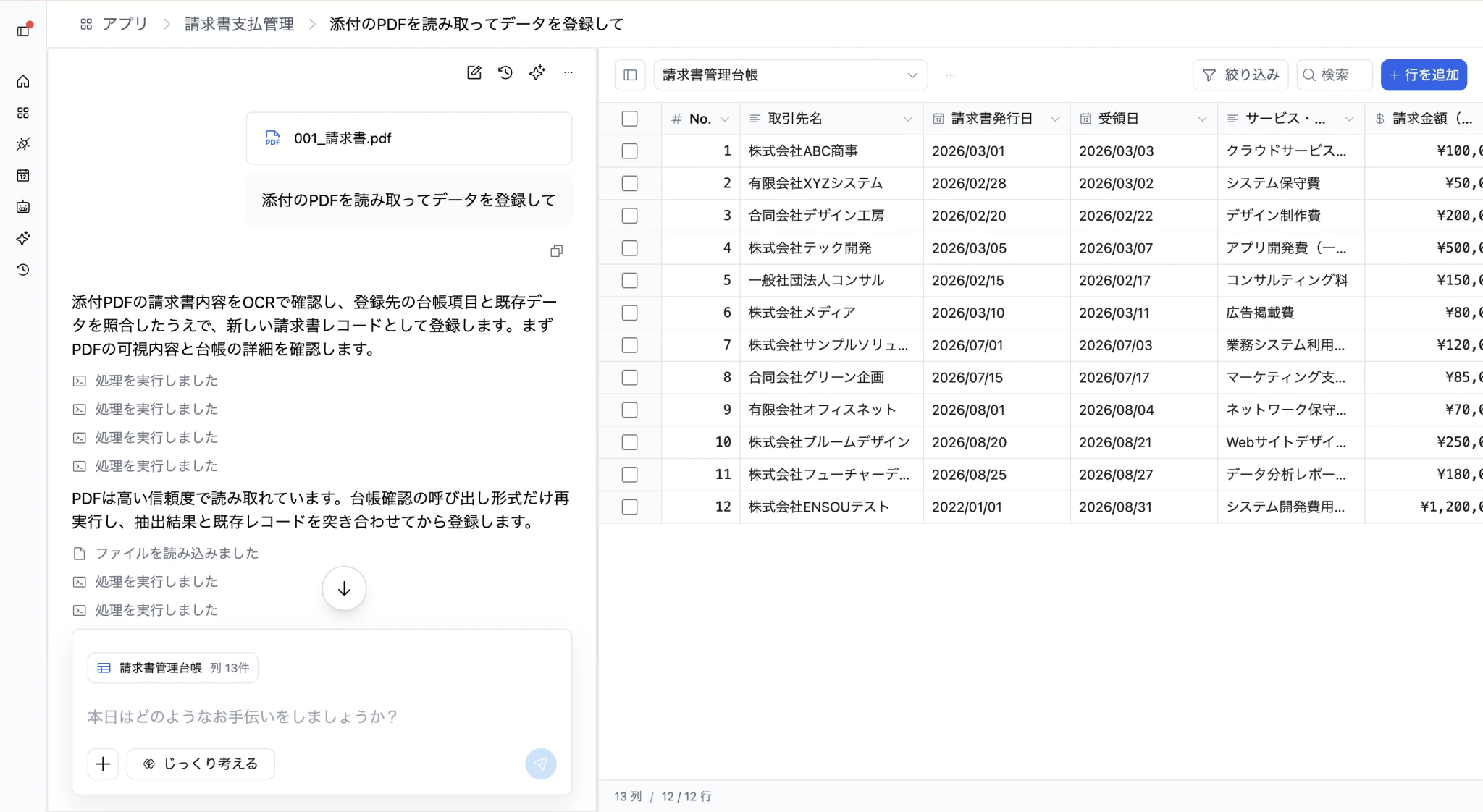Open chat history clock icon
The image size is (1483, 812).
pos(505,72)
